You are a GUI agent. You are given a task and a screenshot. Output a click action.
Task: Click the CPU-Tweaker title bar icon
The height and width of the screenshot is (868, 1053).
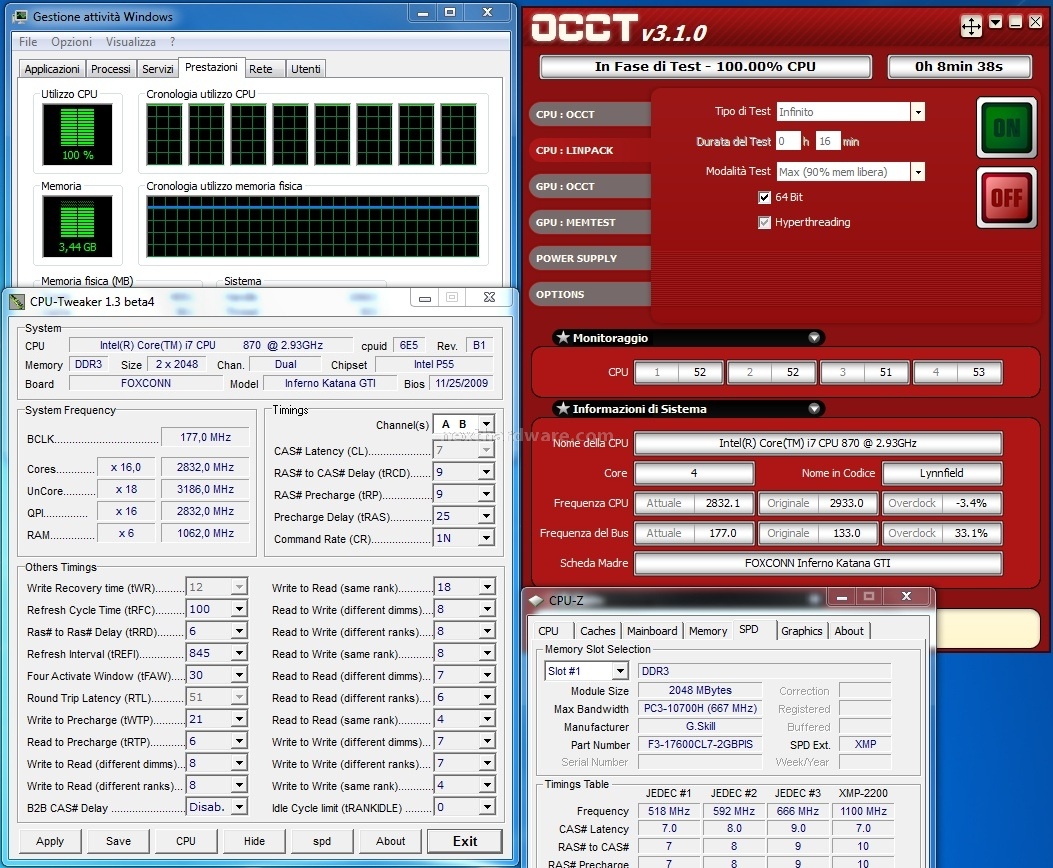pos(17,301)
